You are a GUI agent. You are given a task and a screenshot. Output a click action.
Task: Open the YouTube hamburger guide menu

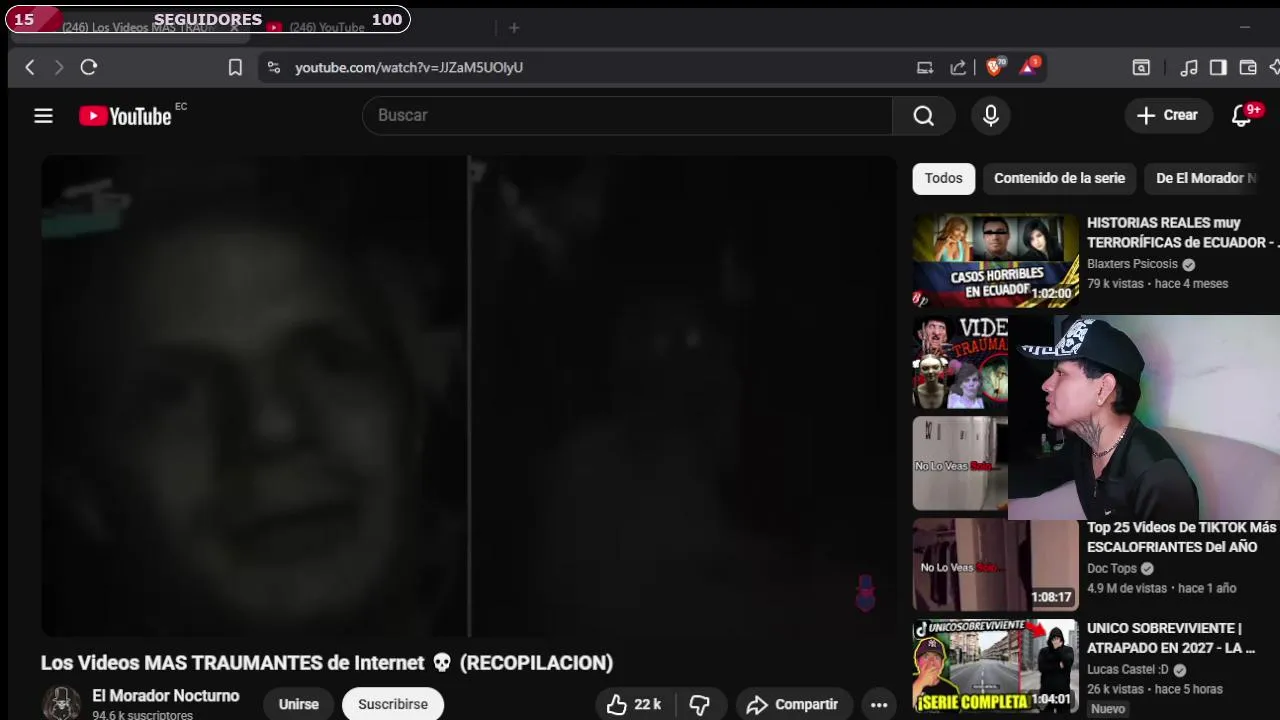coord(43,116)
